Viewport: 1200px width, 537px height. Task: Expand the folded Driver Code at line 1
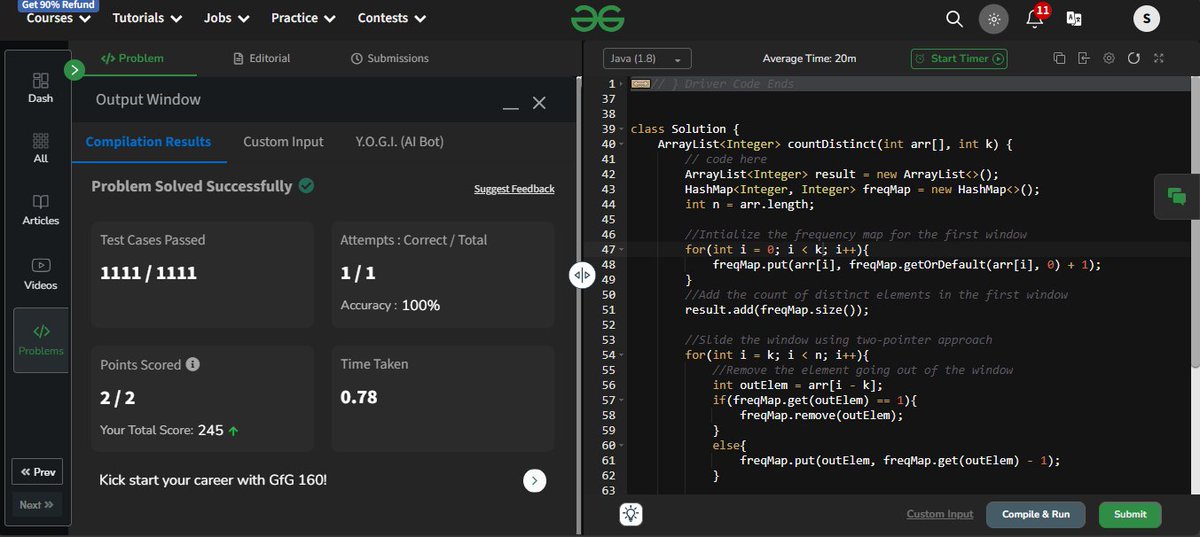coord(641,84)
